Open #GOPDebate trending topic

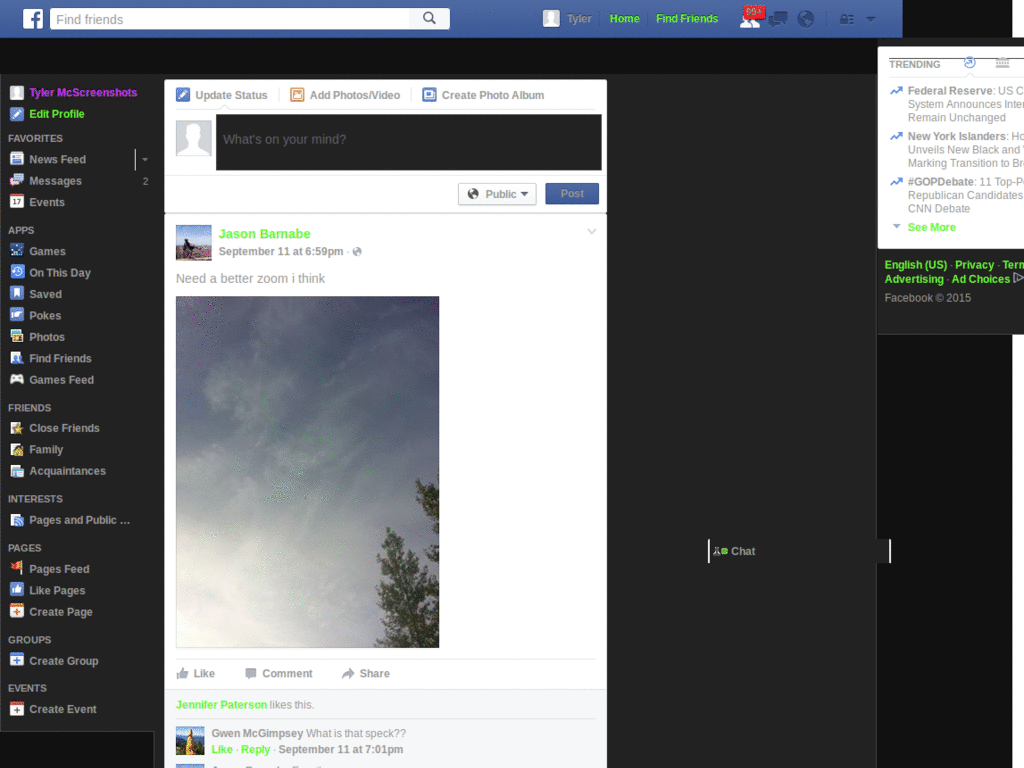point(941,182)
